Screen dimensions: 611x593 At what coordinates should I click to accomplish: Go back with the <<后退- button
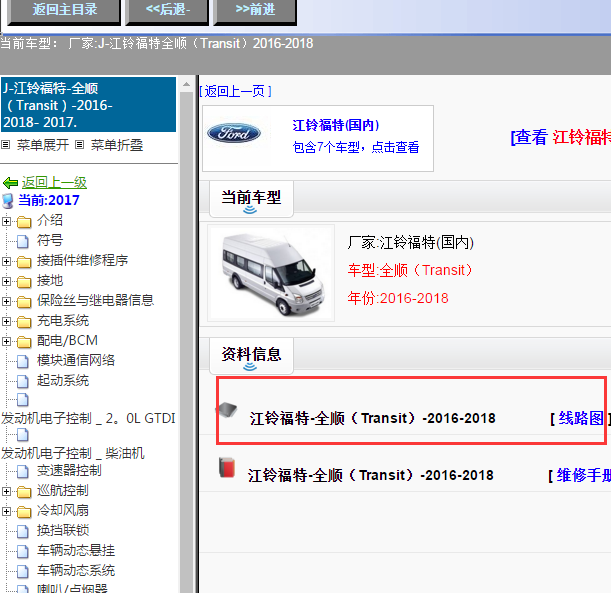click(x=167, y=10)
